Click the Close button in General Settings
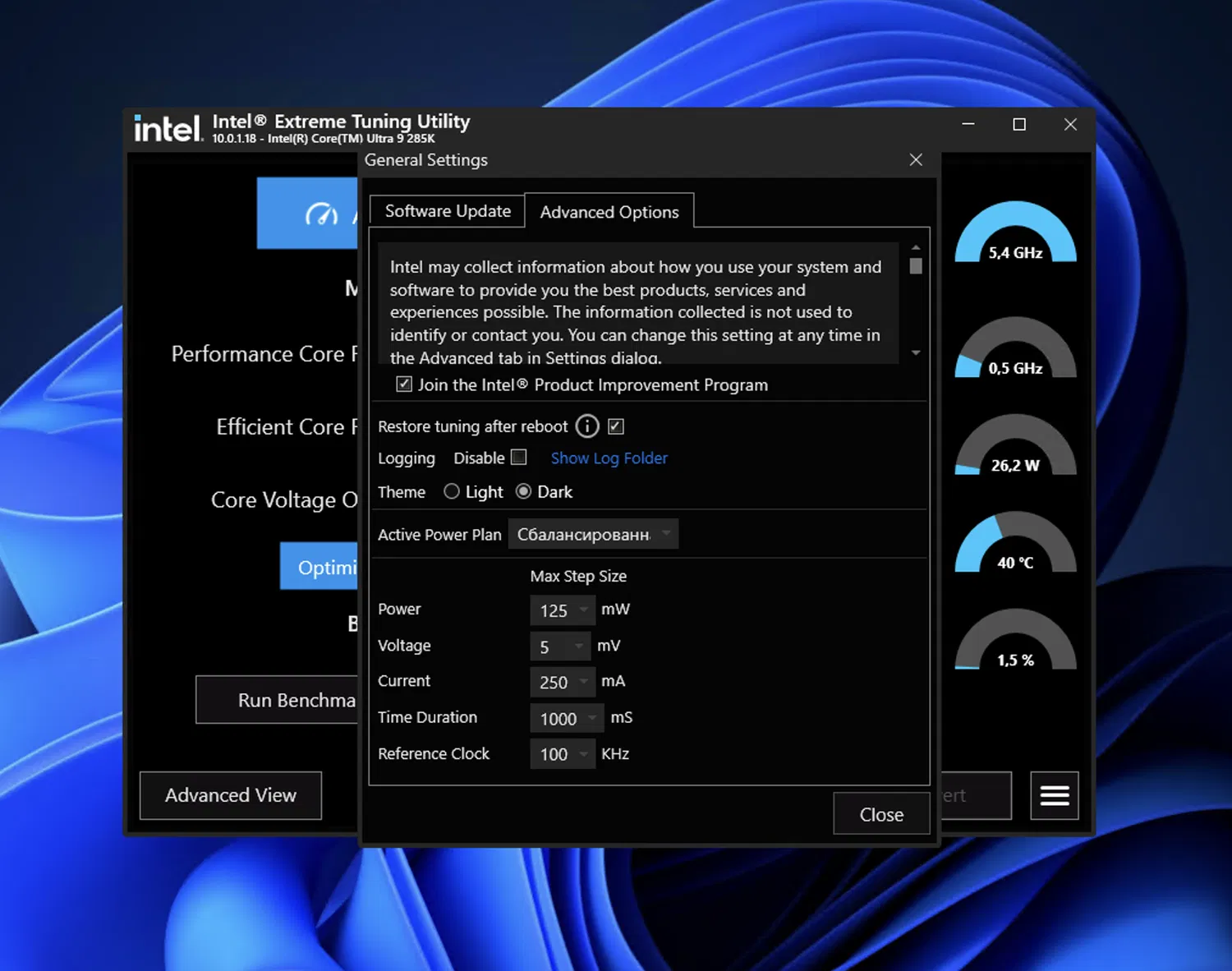 click(881, 814)
